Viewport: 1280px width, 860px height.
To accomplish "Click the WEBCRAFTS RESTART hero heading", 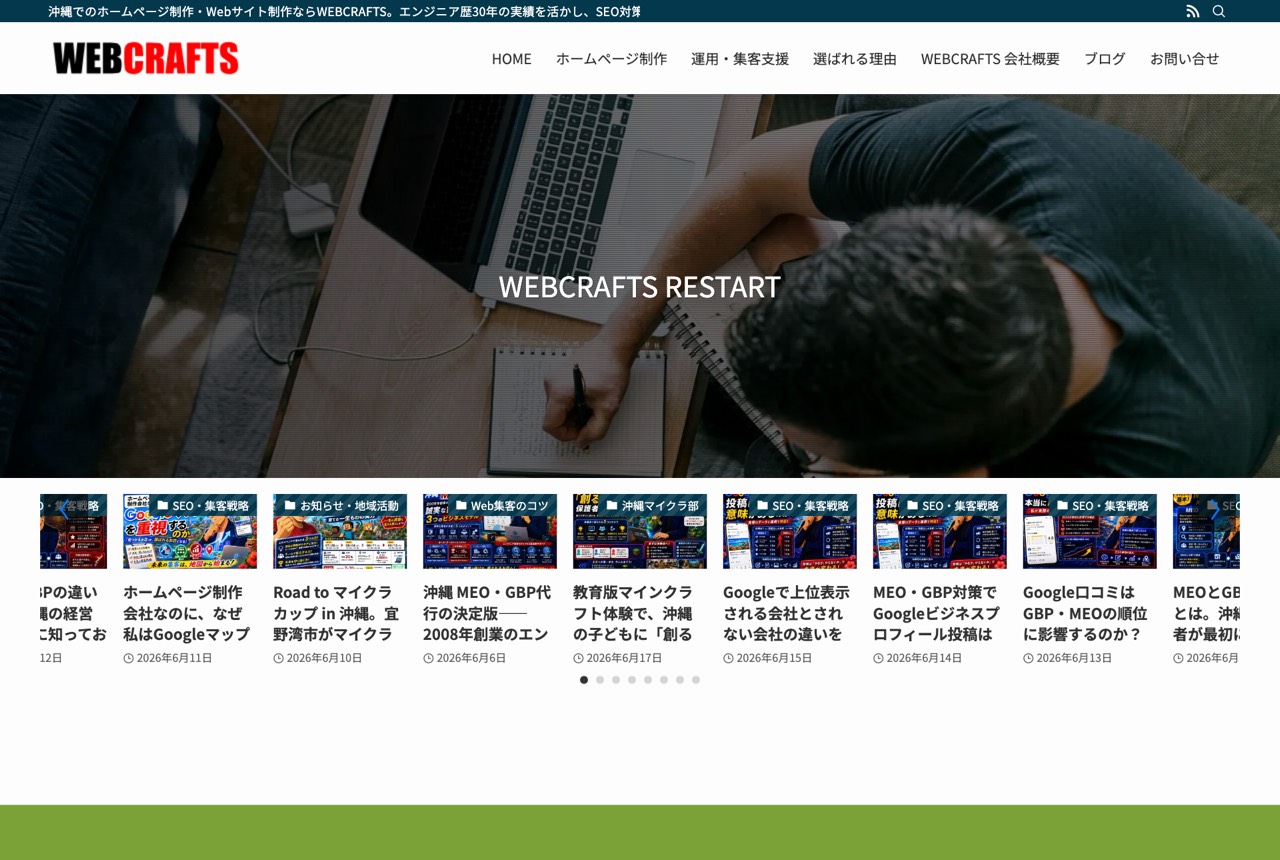I will click(640, 287).
